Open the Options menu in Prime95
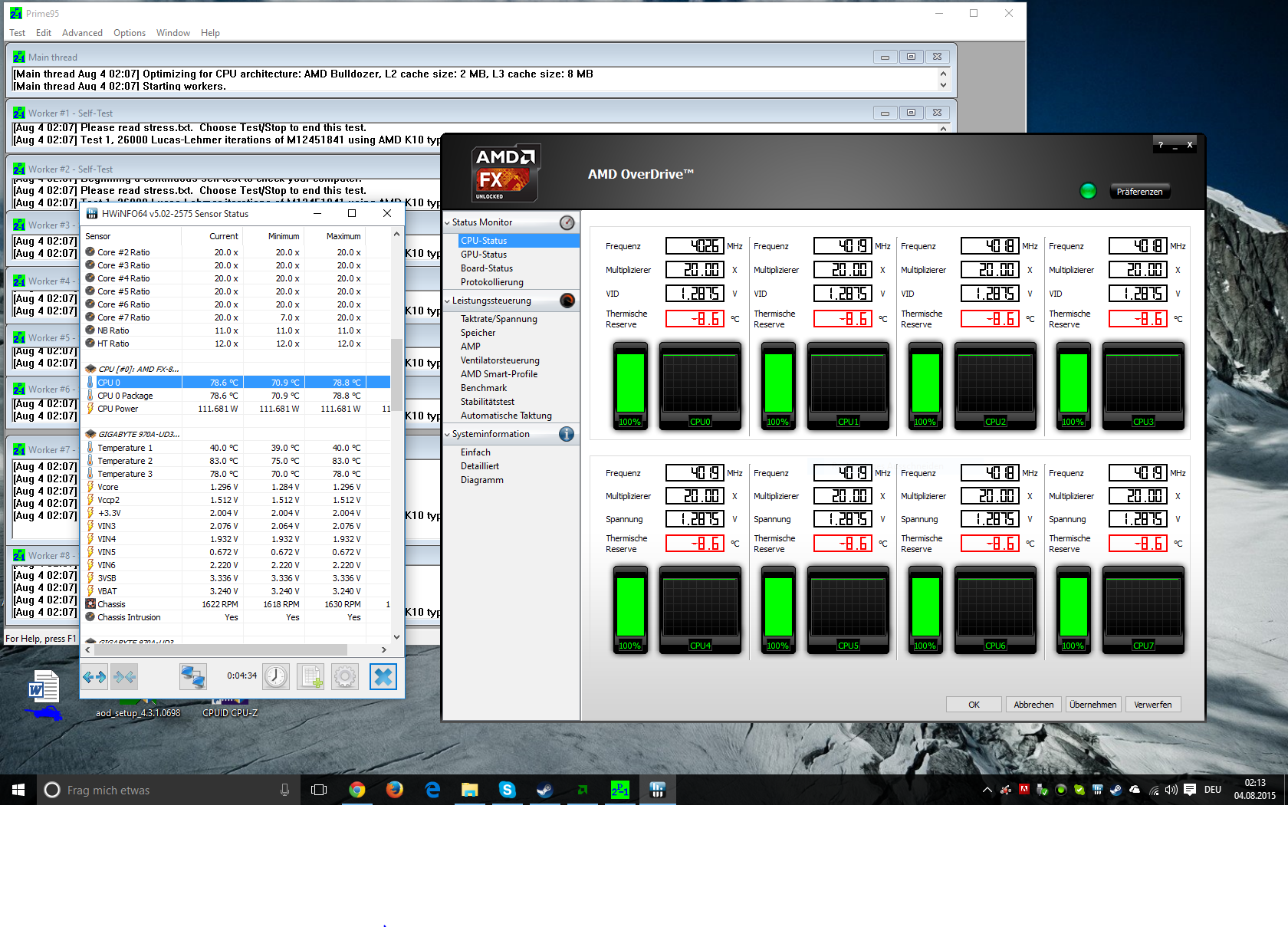 click(130, 33)
